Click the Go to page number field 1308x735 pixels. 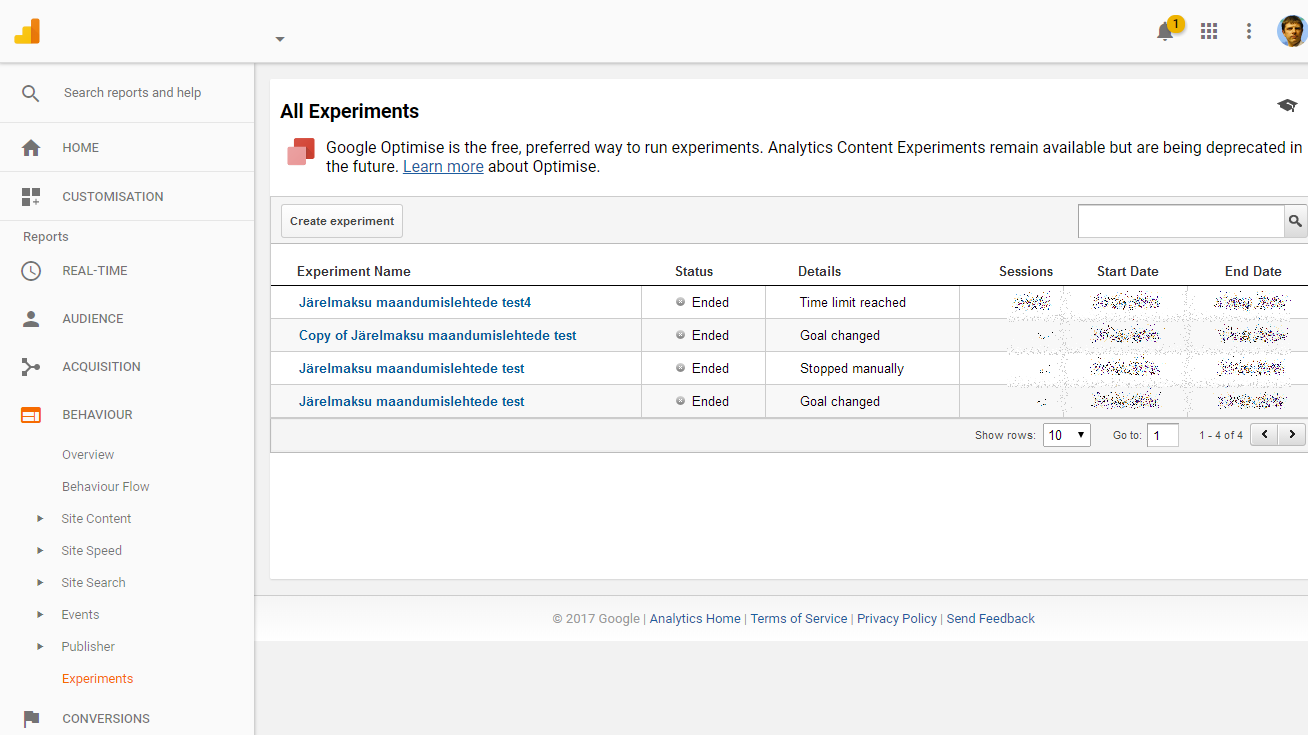1162,435
